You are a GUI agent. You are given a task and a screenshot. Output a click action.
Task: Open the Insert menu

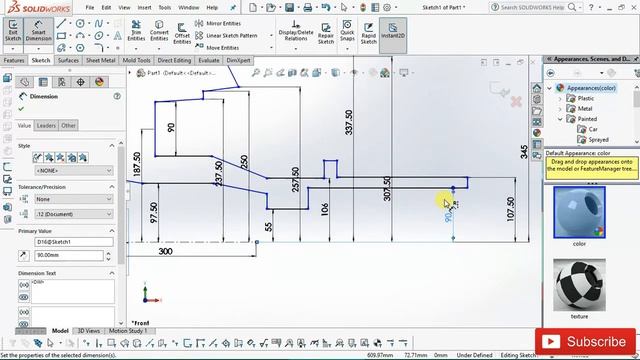point(144,7)
